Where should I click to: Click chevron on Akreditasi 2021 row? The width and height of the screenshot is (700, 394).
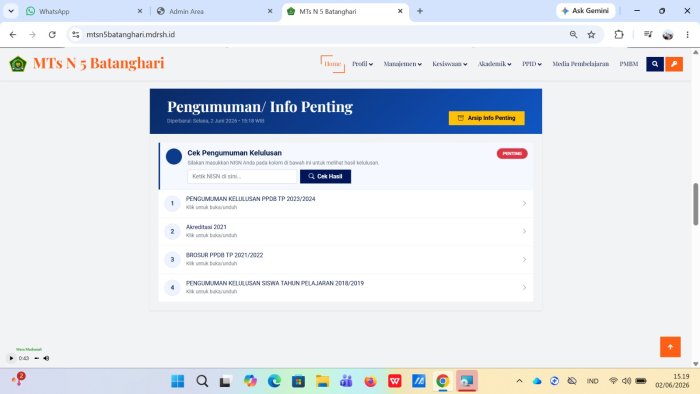pyautogui.click(x=524, y=231)
